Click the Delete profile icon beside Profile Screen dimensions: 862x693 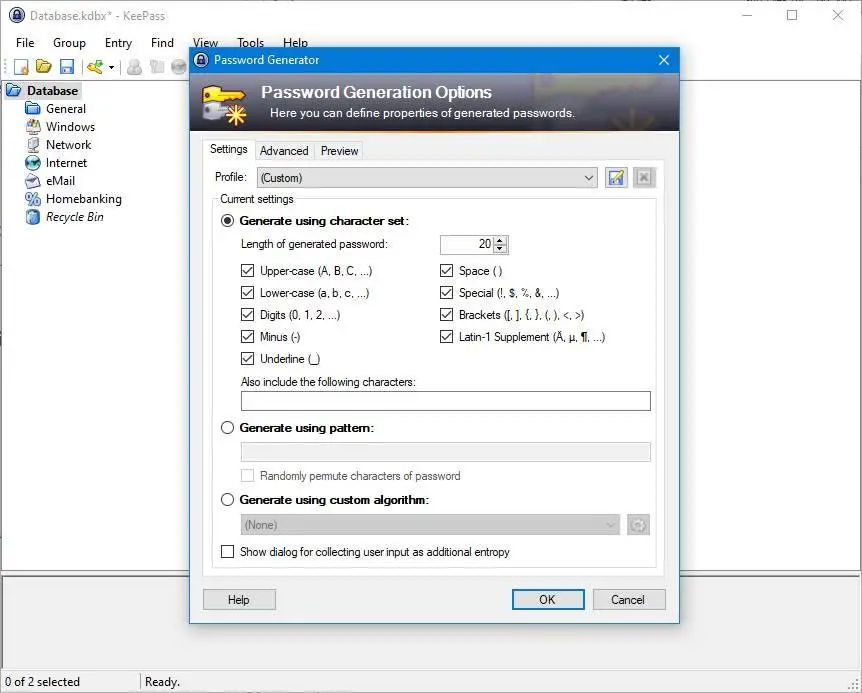click(644, 178)
